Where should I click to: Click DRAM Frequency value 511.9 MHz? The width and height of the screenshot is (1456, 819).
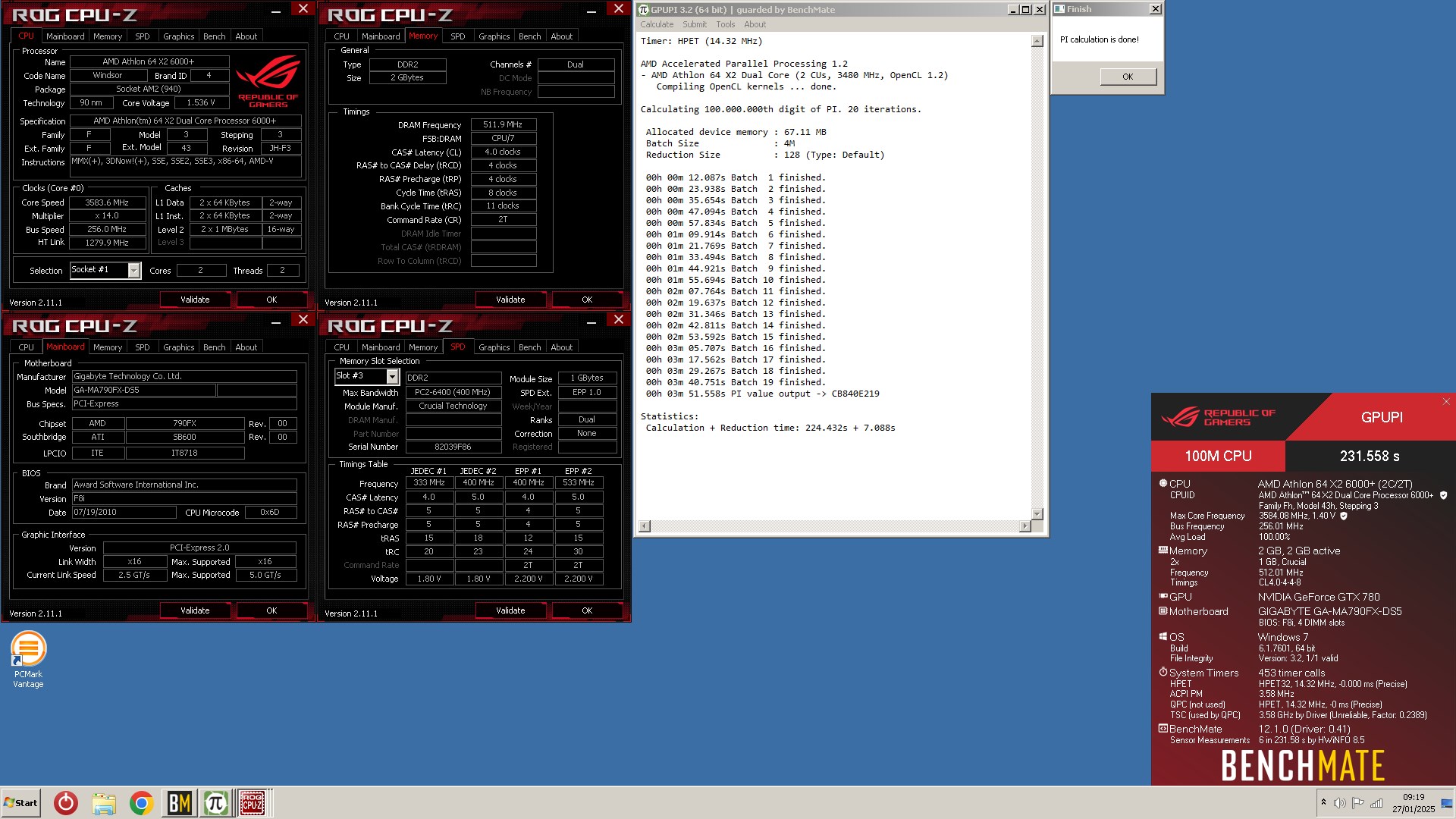tap(503, 124)
